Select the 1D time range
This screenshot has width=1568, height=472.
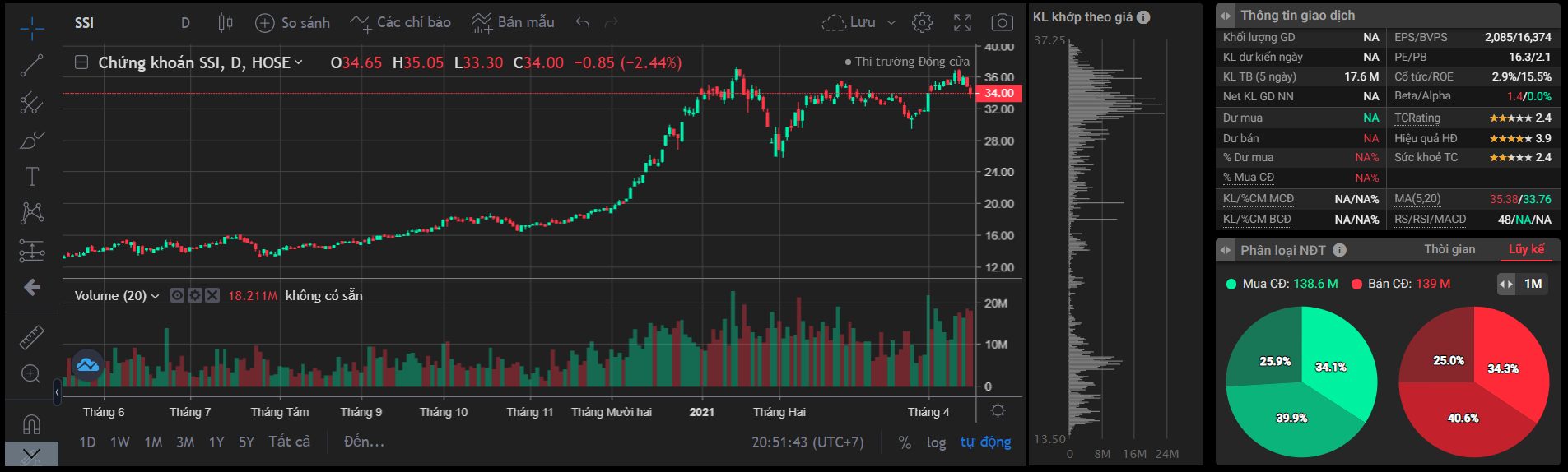click(87, 442)
